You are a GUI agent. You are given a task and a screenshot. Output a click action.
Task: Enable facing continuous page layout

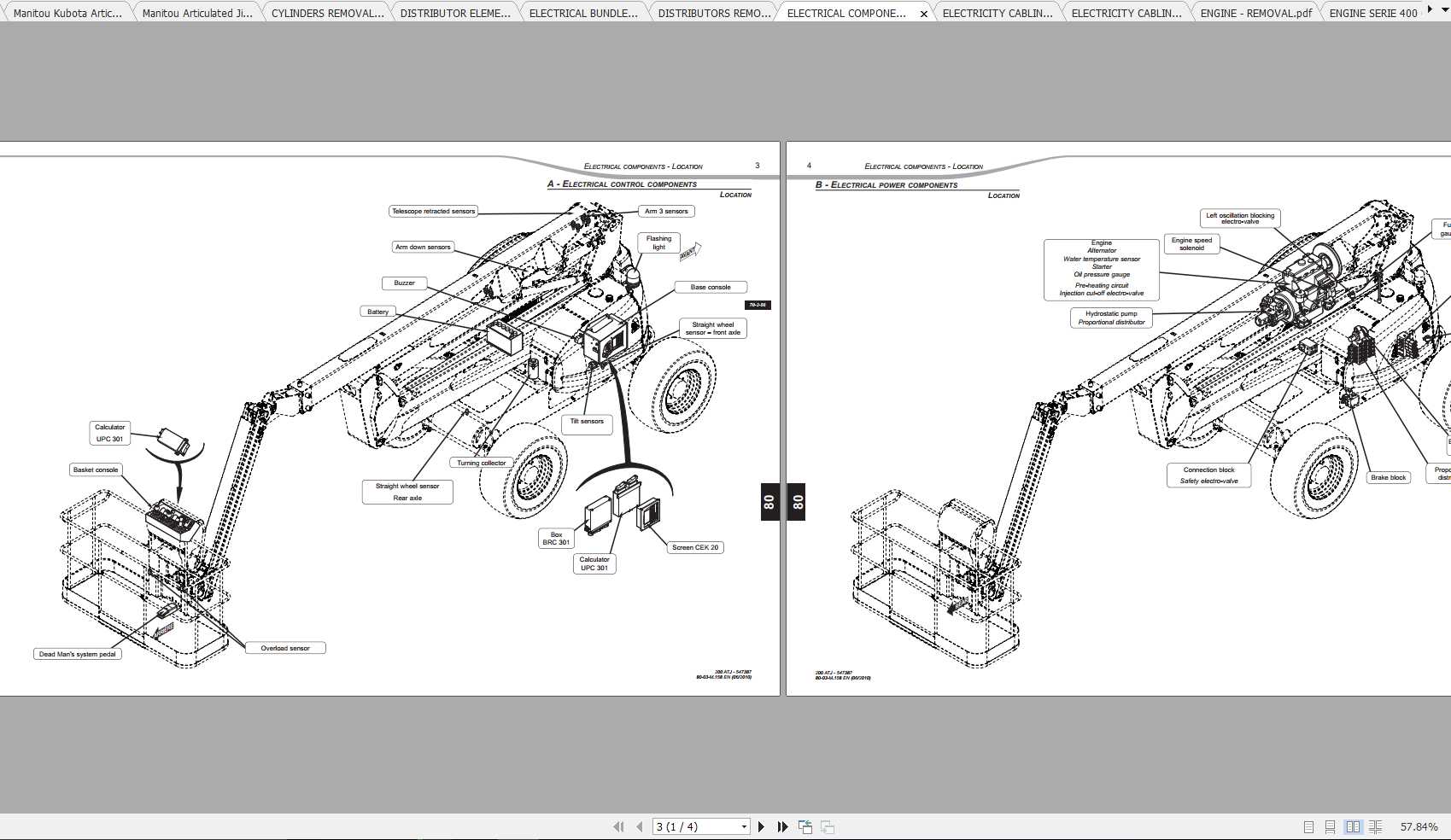tap(1377, 826)
